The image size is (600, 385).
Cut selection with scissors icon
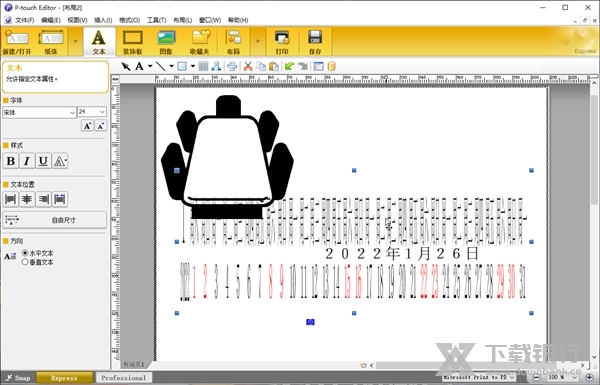pos(248,66)
